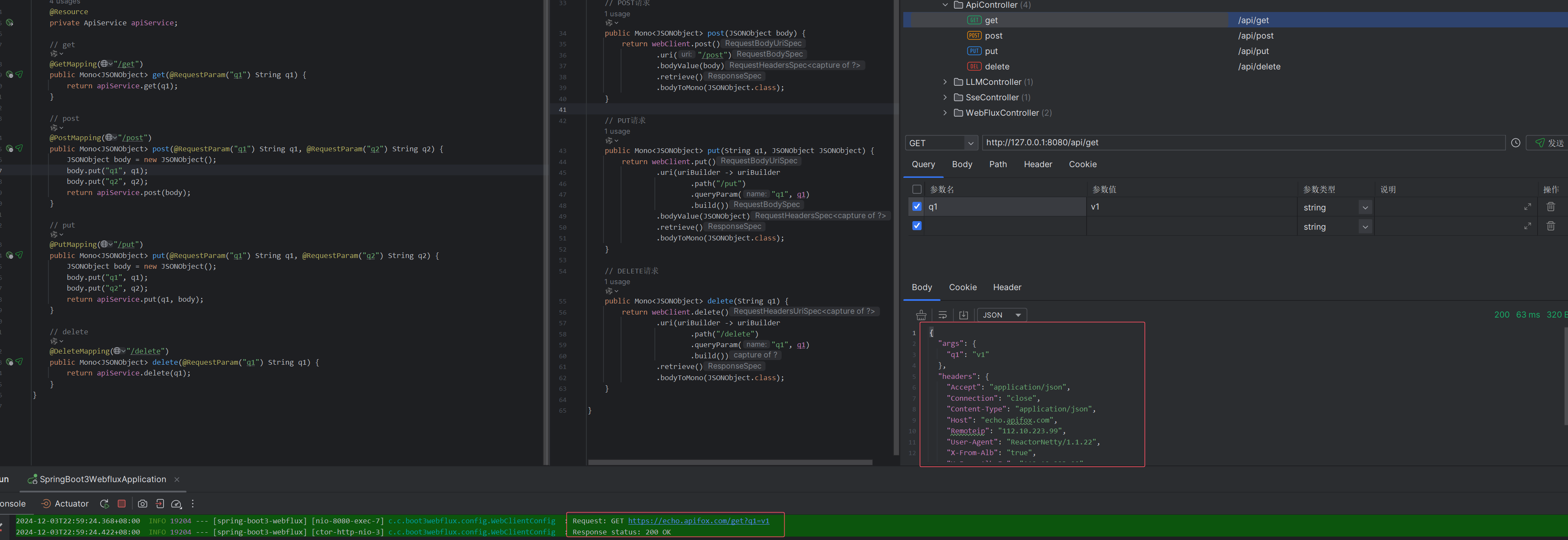
Task: Click the request URL input field
Action: [x=1242, y=142]
